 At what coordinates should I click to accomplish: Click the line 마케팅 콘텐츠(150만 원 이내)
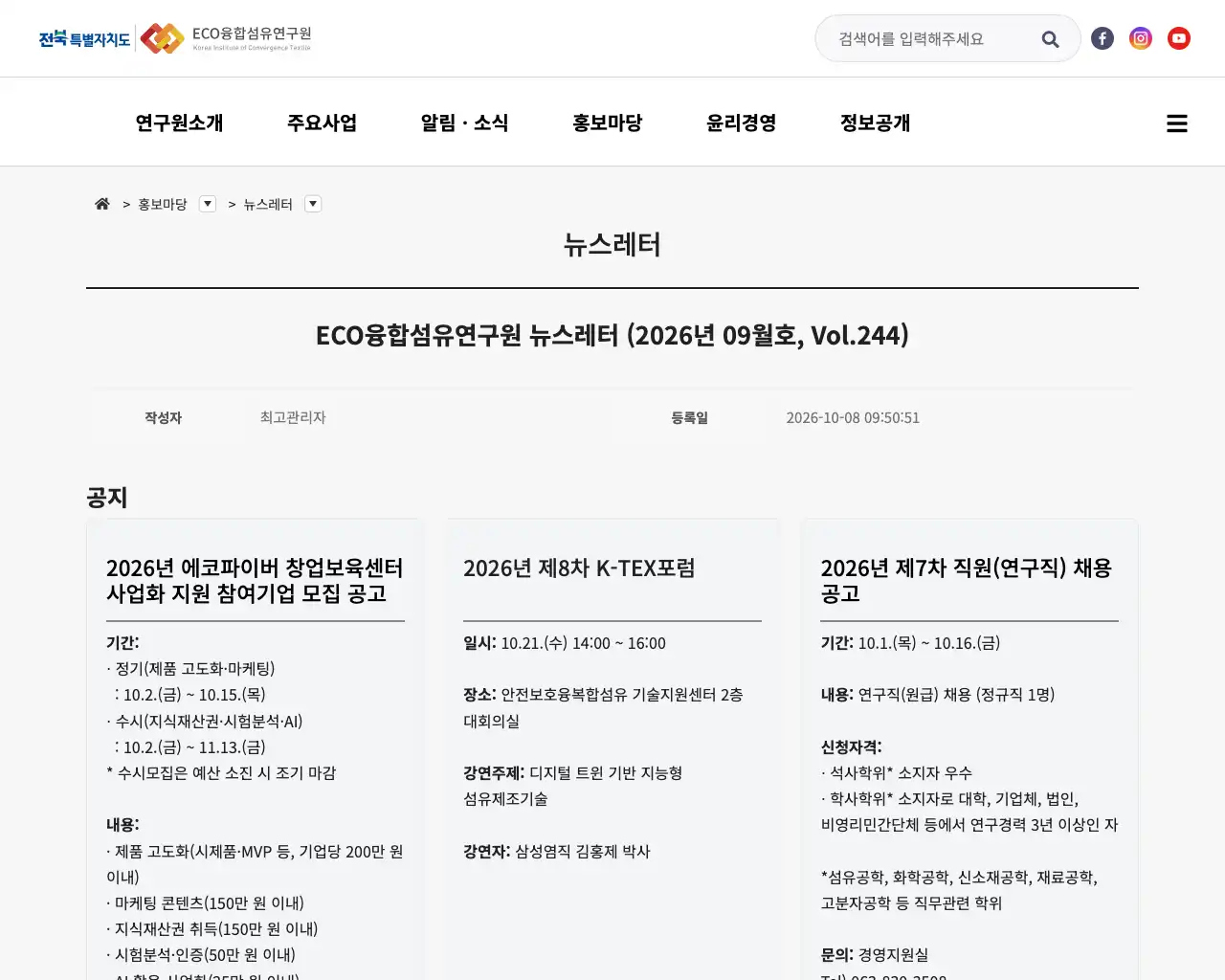[205, 902]
